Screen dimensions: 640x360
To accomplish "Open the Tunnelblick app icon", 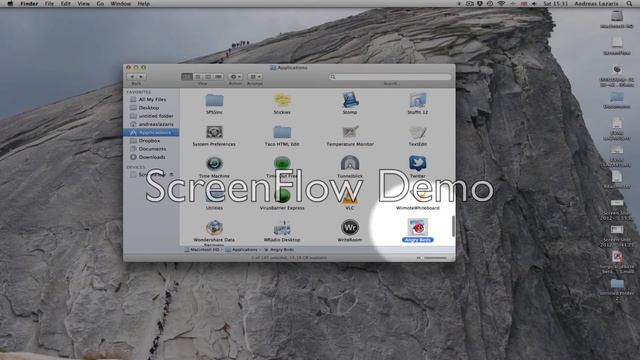I will pyautogui.click(x=350, y=164).
